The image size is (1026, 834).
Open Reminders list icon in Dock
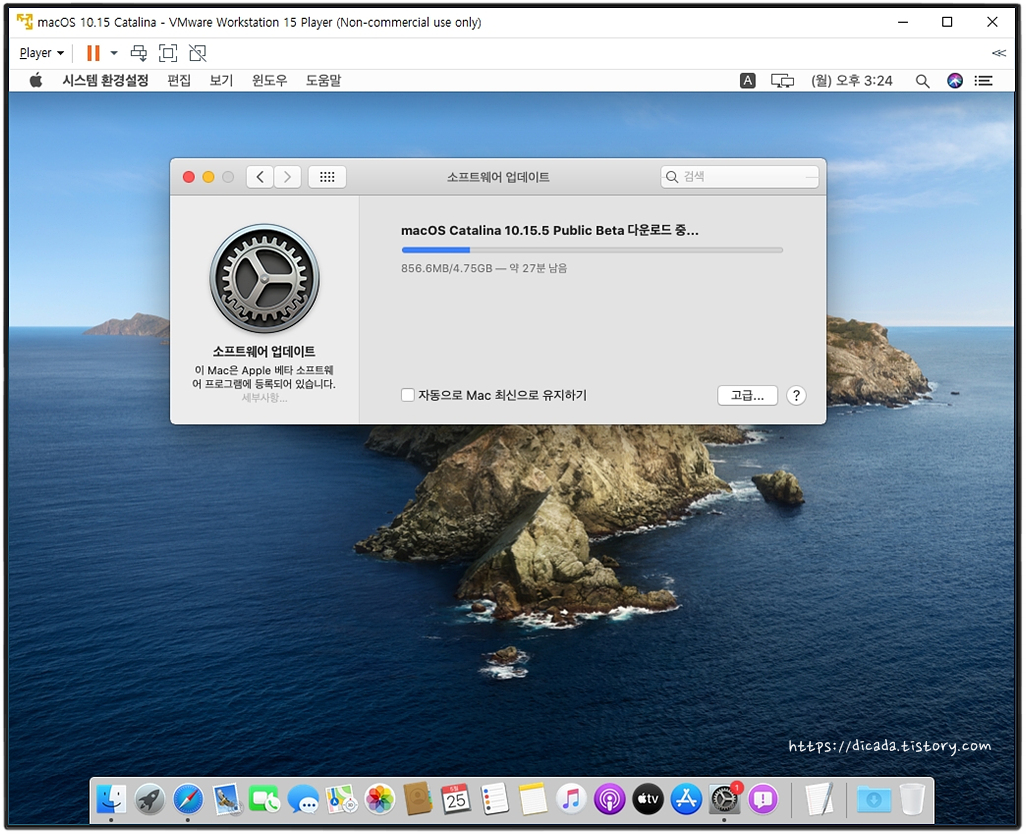click(495, 799)
